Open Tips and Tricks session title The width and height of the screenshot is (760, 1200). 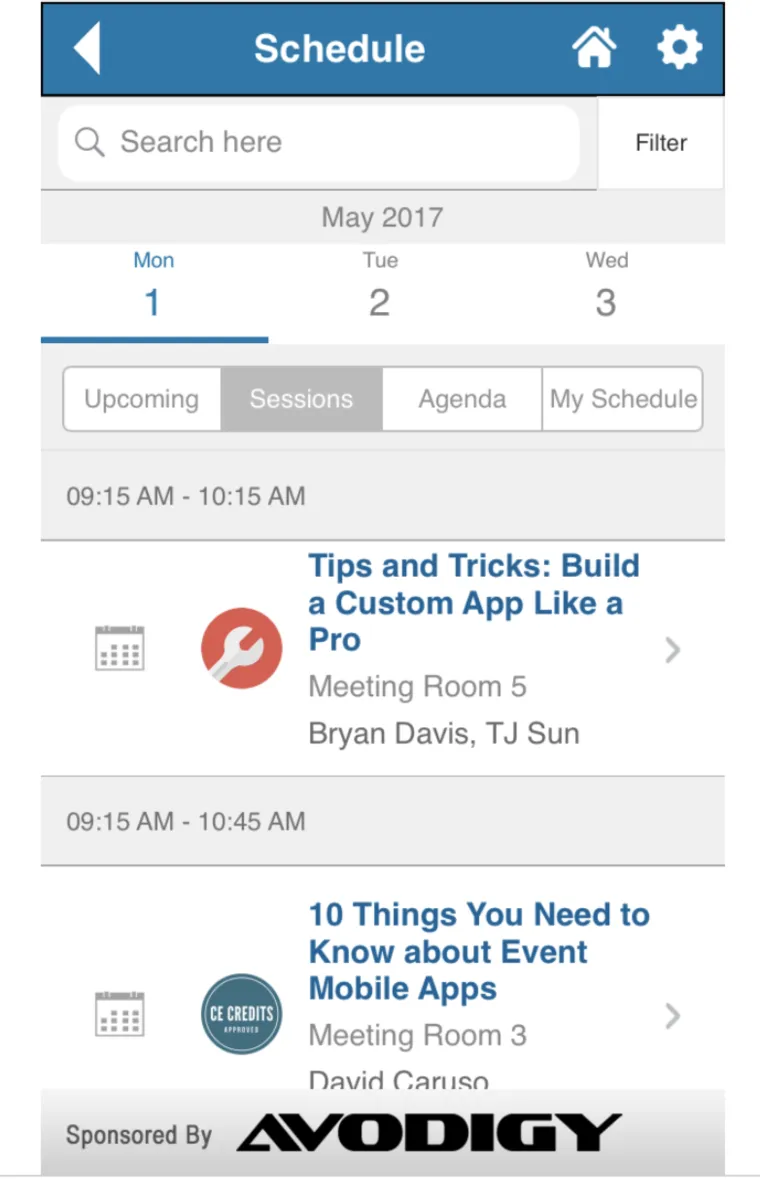472,602
